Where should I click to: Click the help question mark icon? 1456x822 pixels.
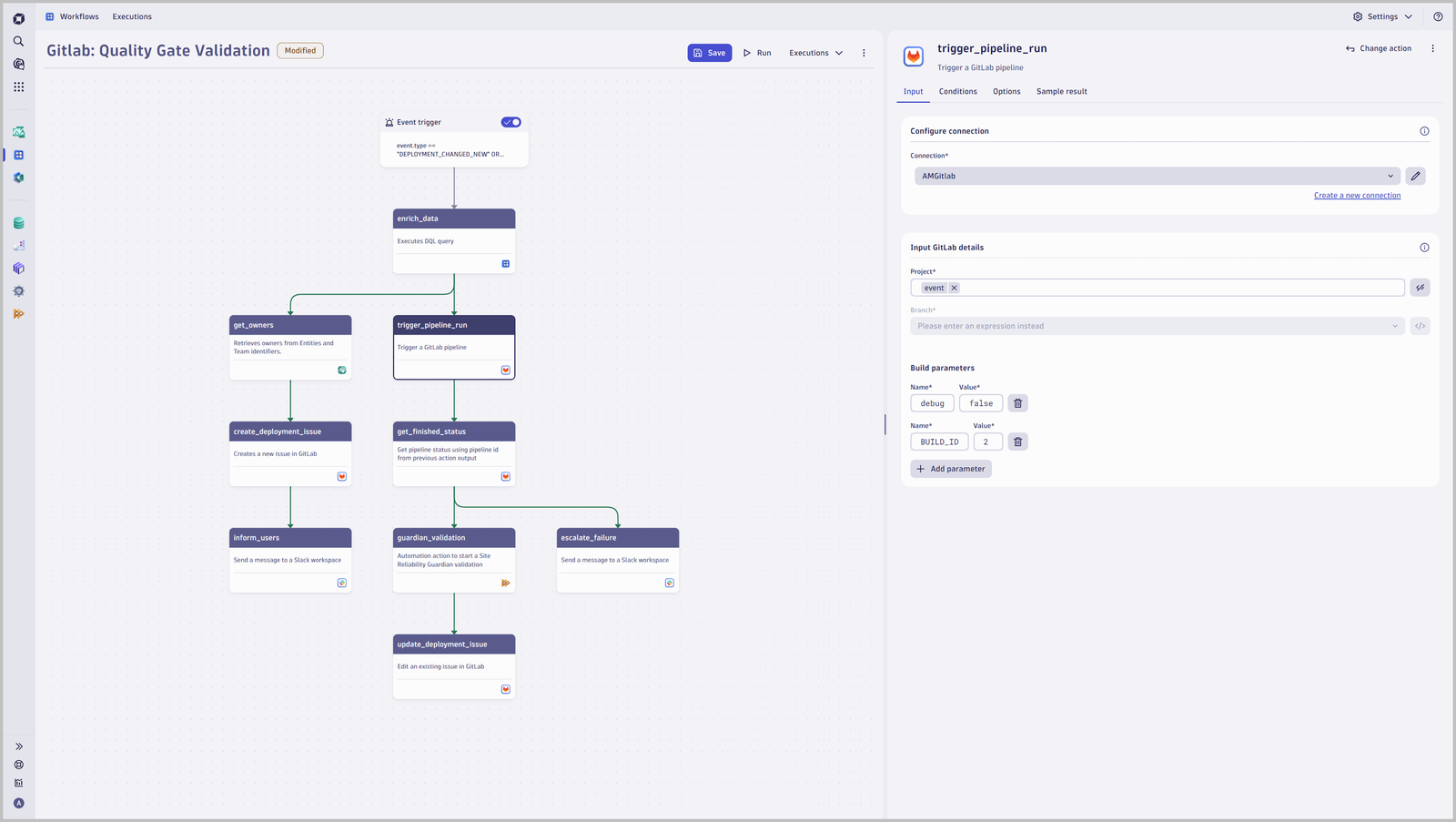point(1438,16)
